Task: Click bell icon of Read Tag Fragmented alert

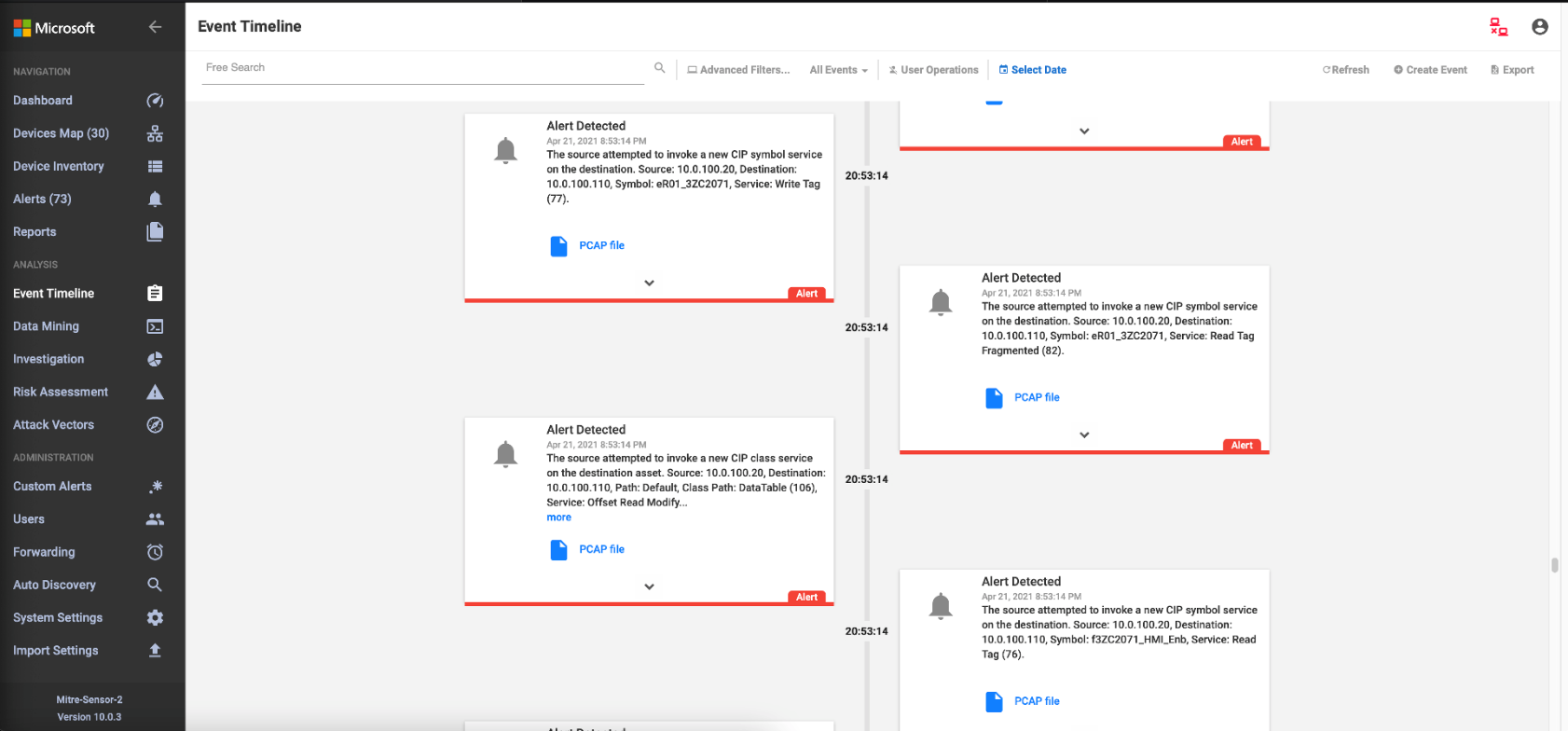Action: point(941,302)
